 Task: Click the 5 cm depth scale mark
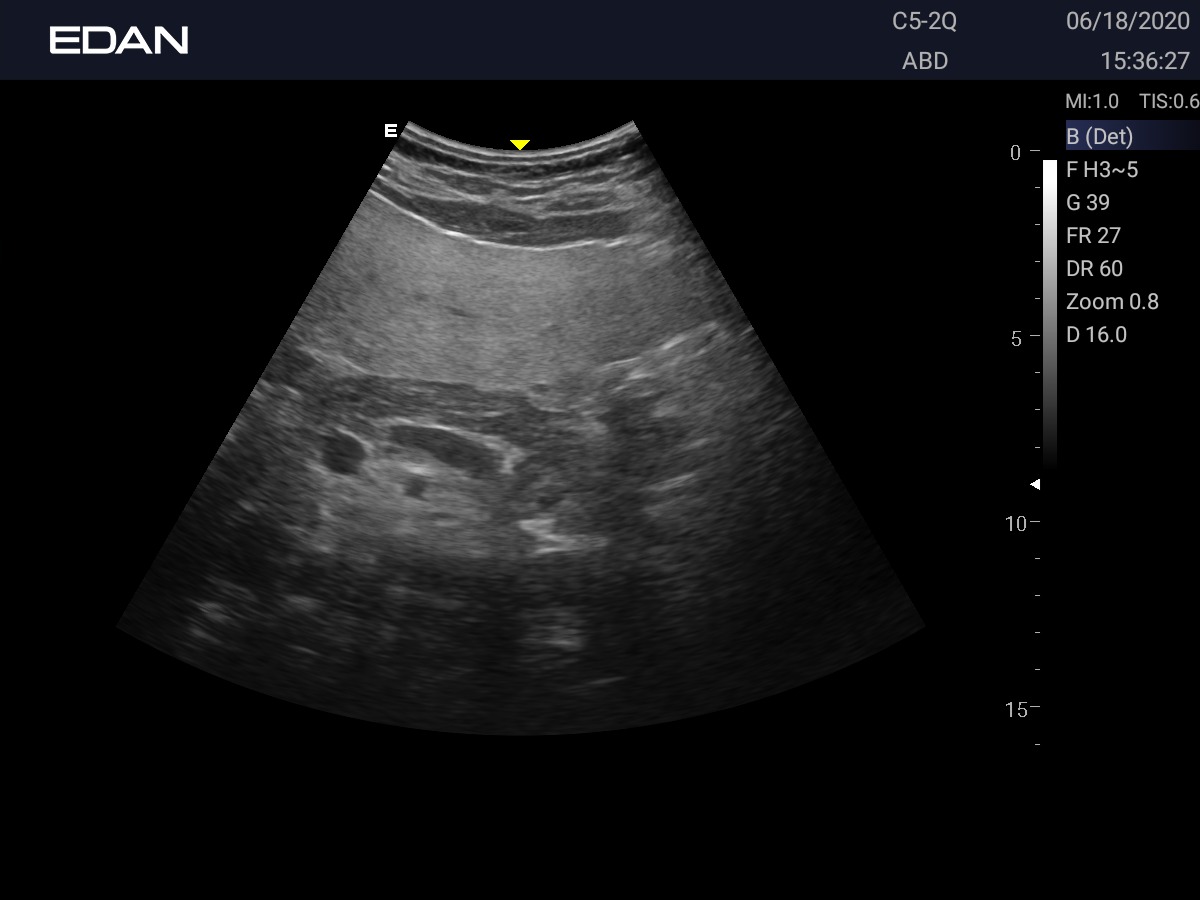[x=1021, y=338]
